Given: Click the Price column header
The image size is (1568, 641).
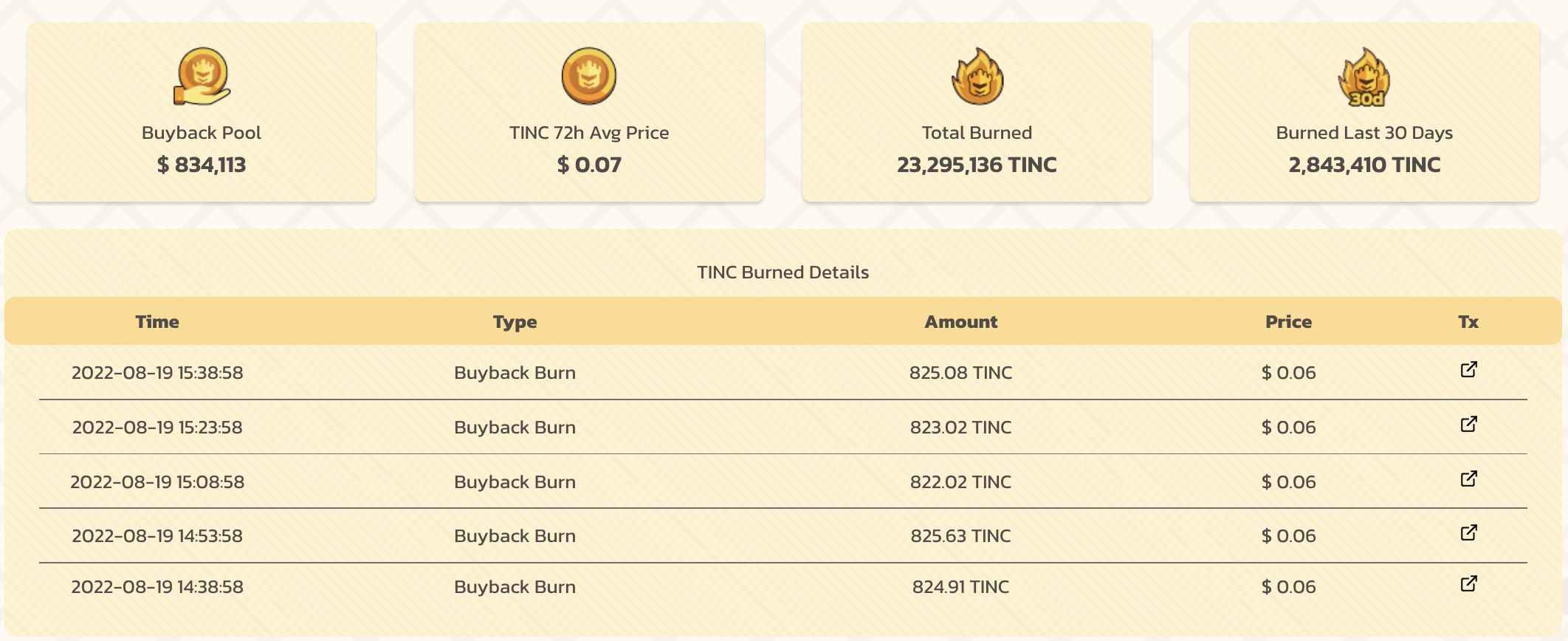Looking at the screenshot, I should click(x=1289, y=322).
